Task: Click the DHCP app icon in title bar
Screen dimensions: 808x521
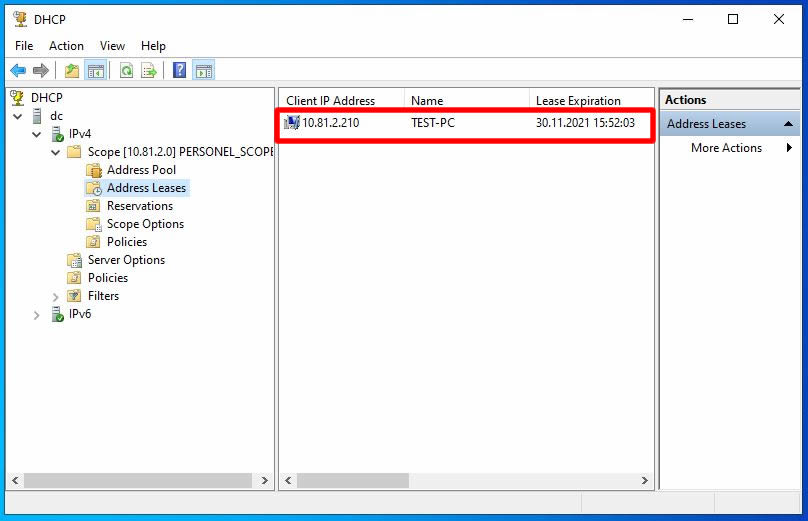Action: tap(21, 19)
